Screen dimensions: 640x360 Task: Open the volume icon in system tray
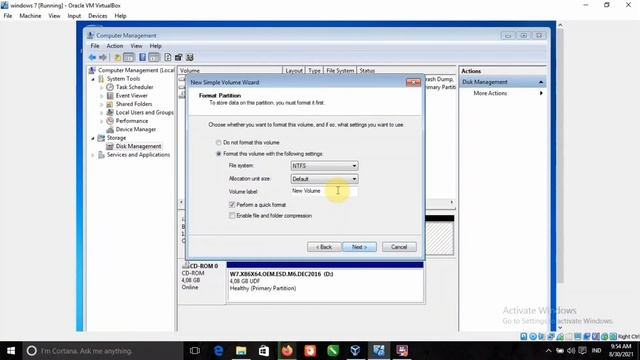571,351
